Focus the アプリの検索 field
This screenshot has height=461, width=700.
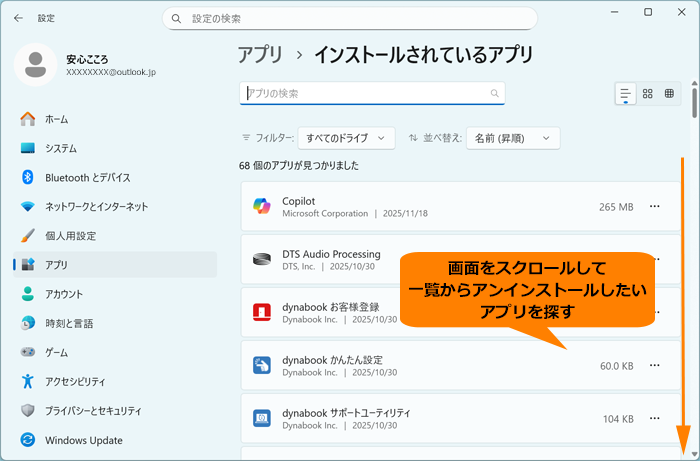(x=372, y=93)
